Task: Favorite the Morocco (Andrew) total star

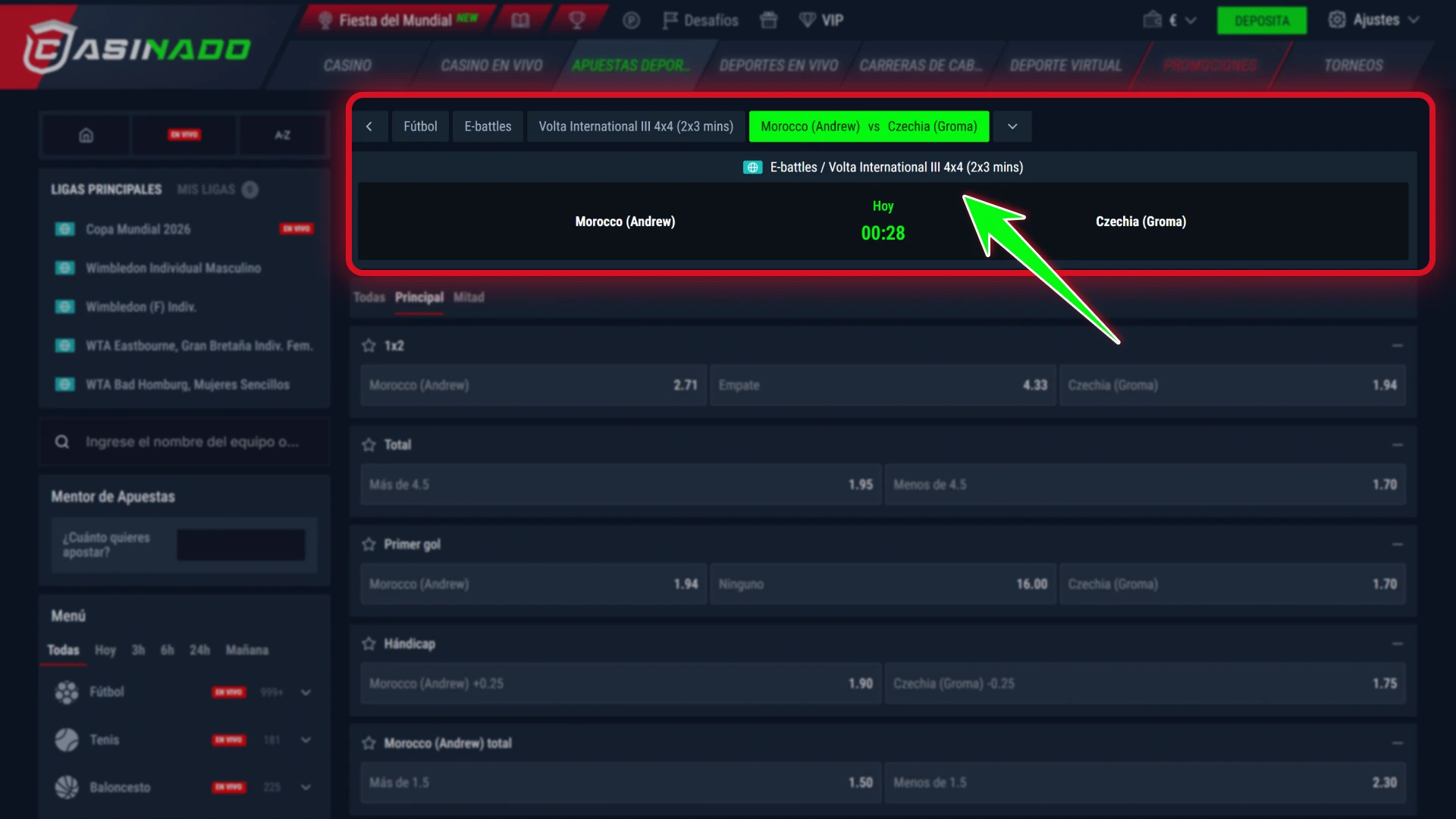Action: pos(369,743)
